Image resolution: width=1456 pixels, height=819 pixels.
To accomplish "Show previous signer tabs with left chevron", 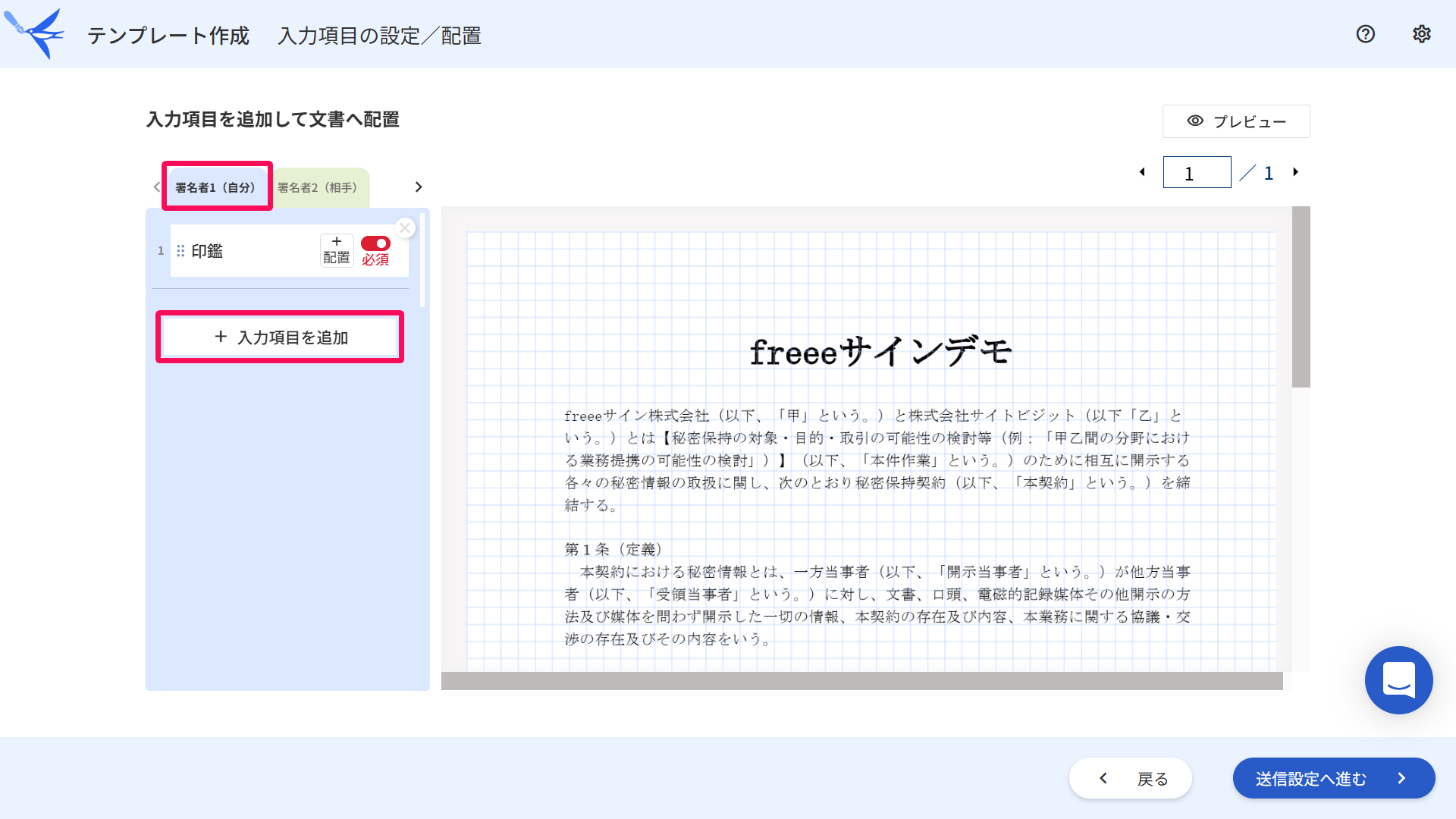I will (157, 187).
